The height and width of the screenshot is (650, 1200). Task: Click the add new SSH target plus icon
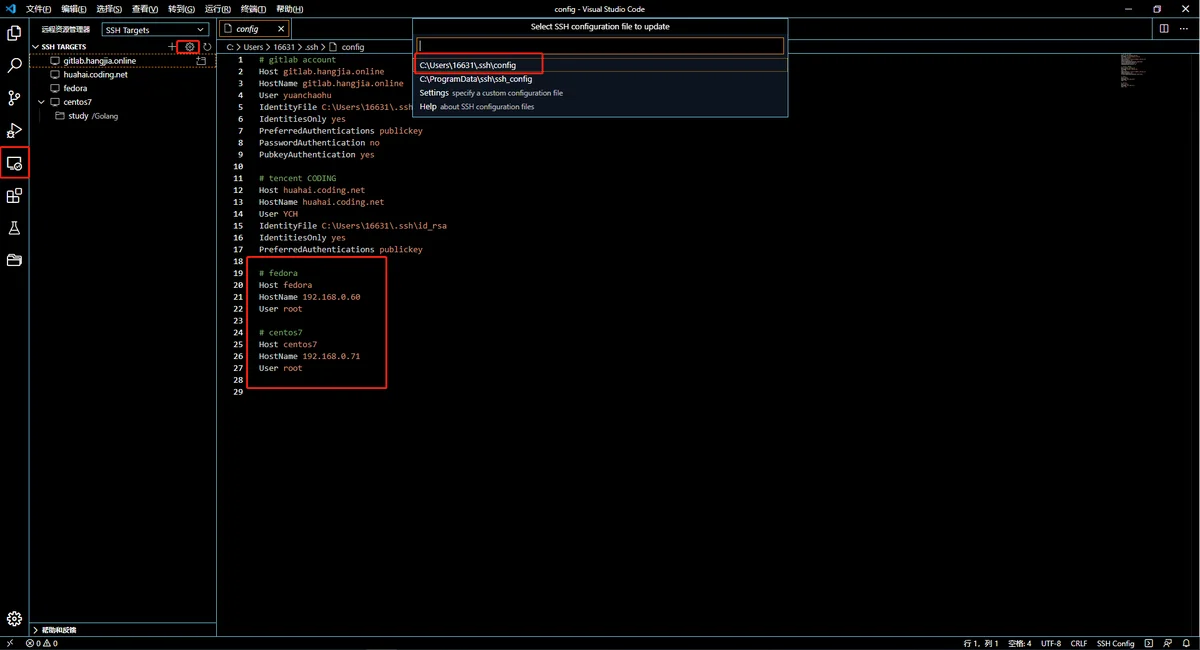click(x=172, y=47)
